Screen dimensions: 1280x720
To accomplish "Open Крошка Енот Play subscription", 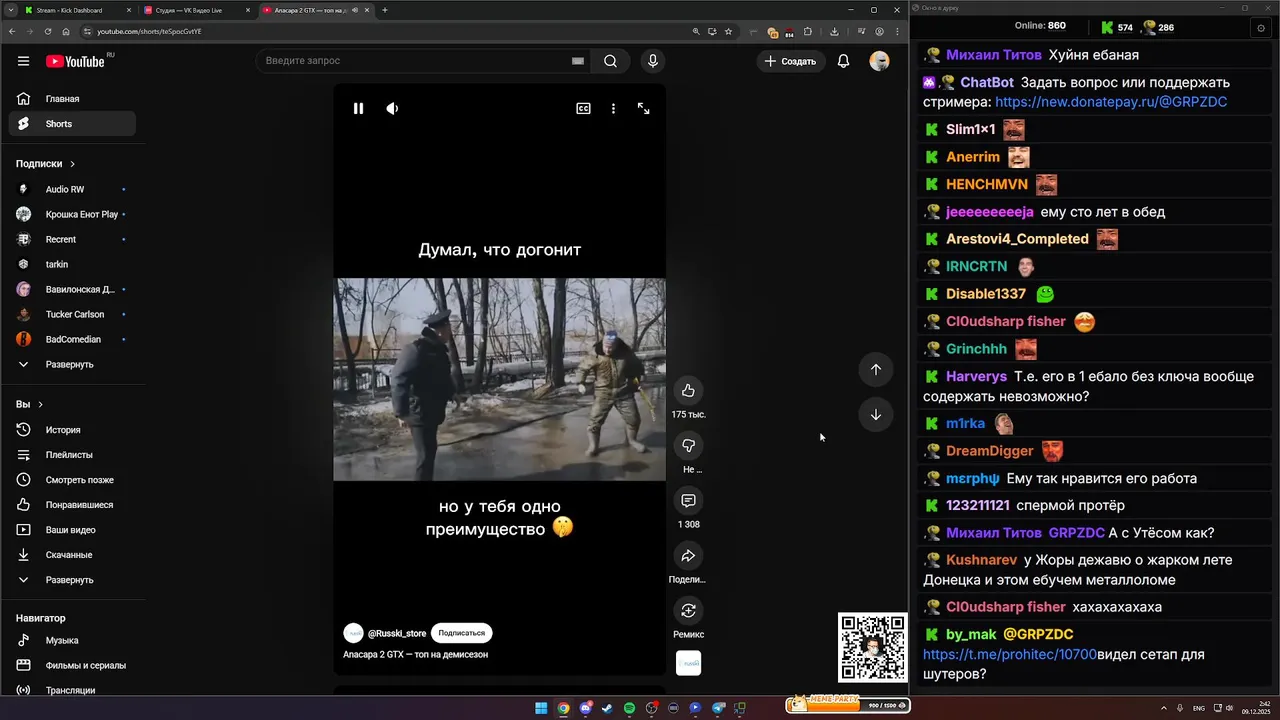I will pyautogui.click(x=72, y=214).
